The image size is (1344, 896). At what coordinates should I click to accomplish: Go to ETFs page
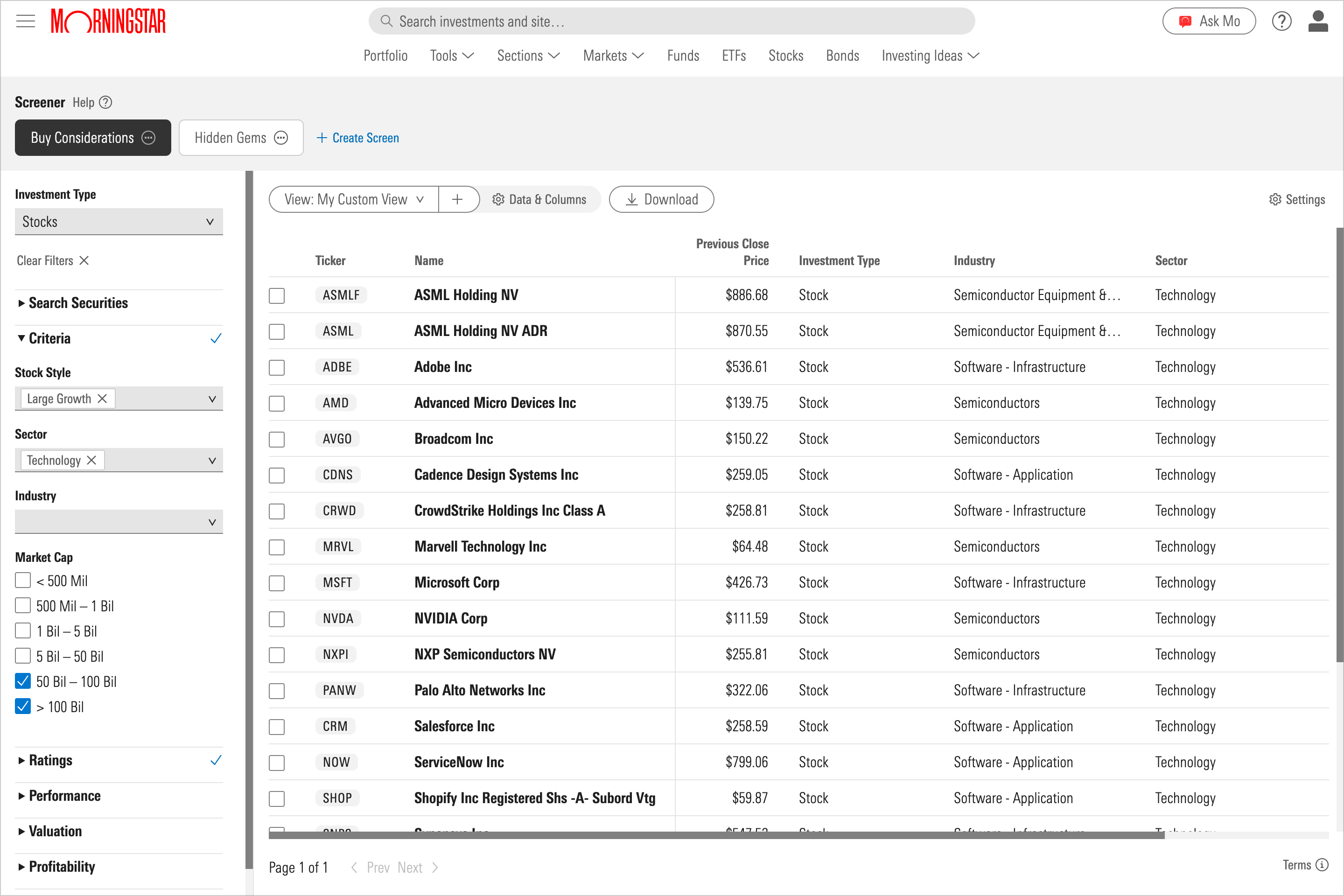tap(734, 56)
